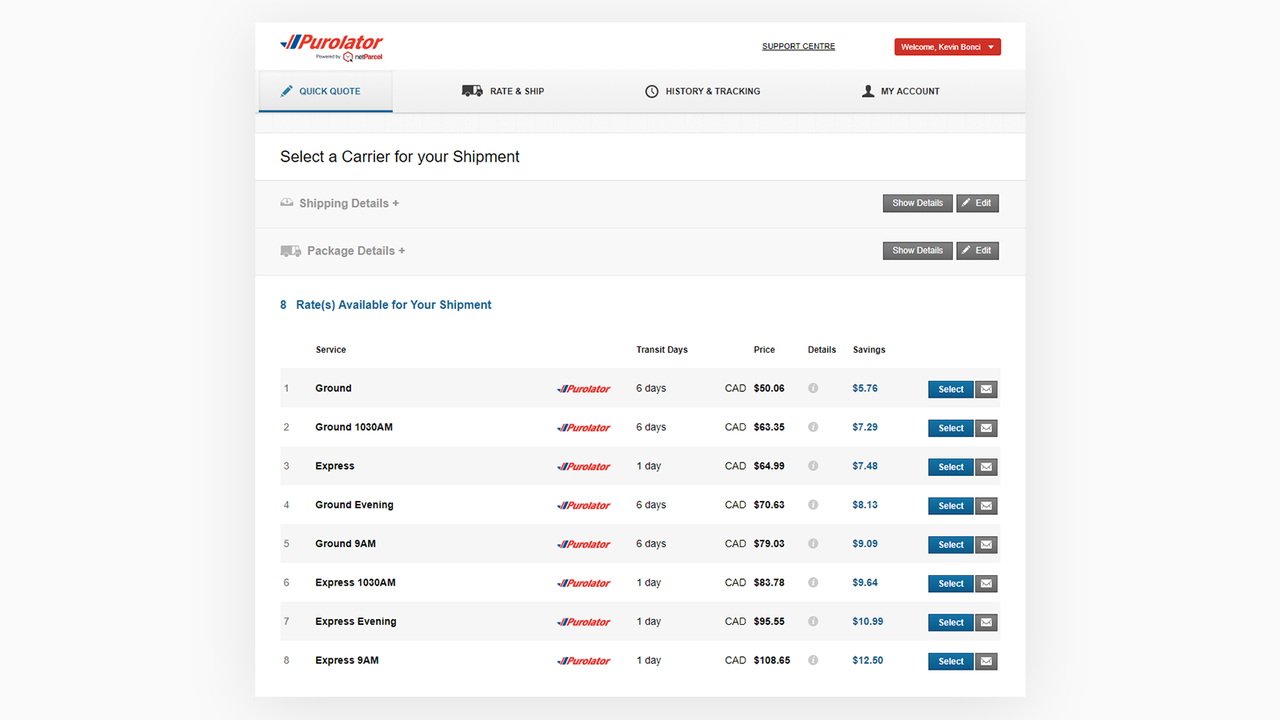Click the Purolator logo in Ground row 1
Image resolution: width=1280 pixels, height=720 pixels.
coord(584,389)
